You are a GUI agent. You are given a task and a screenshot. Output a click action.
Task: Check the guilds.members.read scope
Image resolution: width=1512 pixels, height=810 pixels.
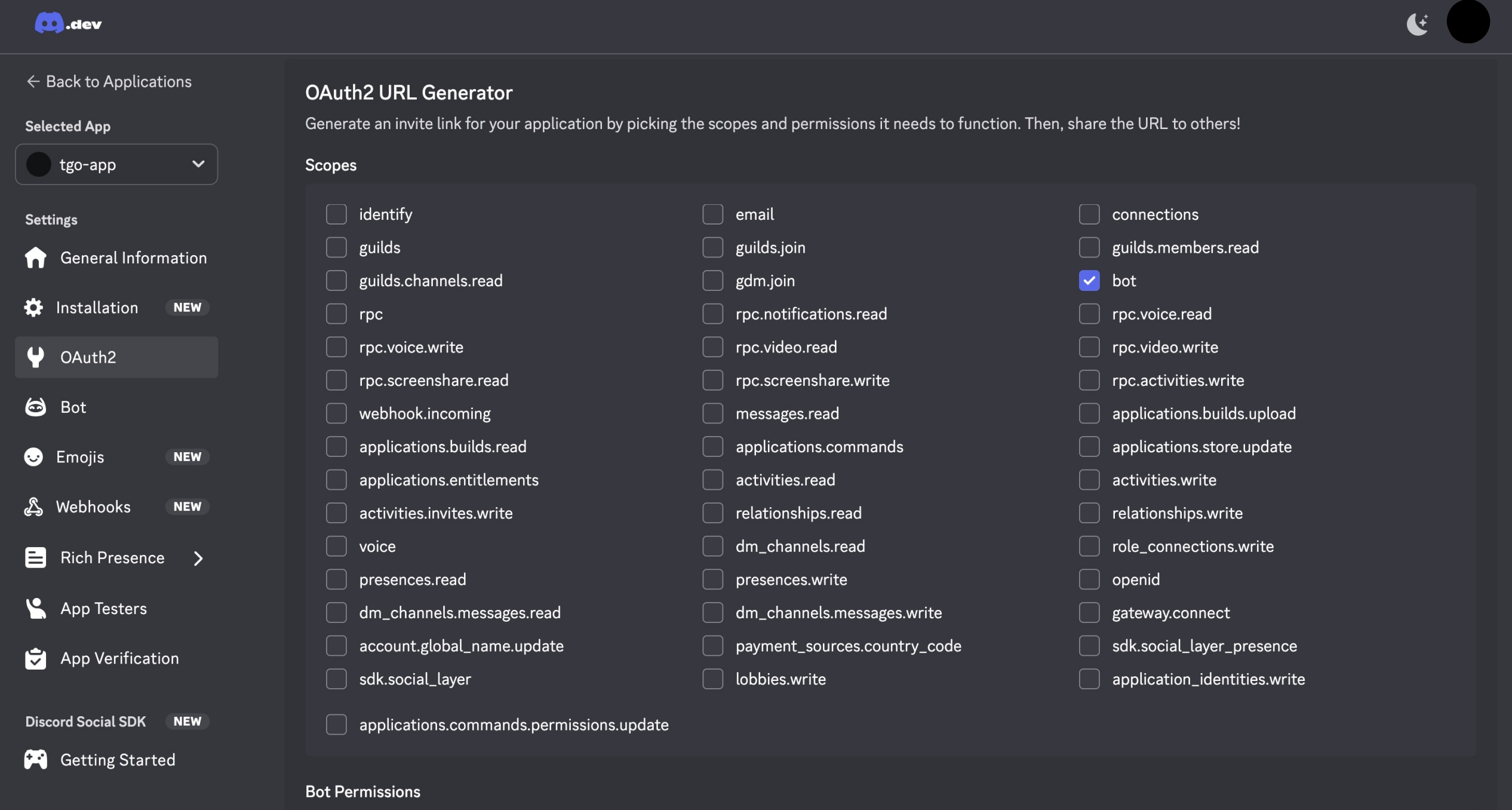pyautogui.click(x=1090, y=247)
